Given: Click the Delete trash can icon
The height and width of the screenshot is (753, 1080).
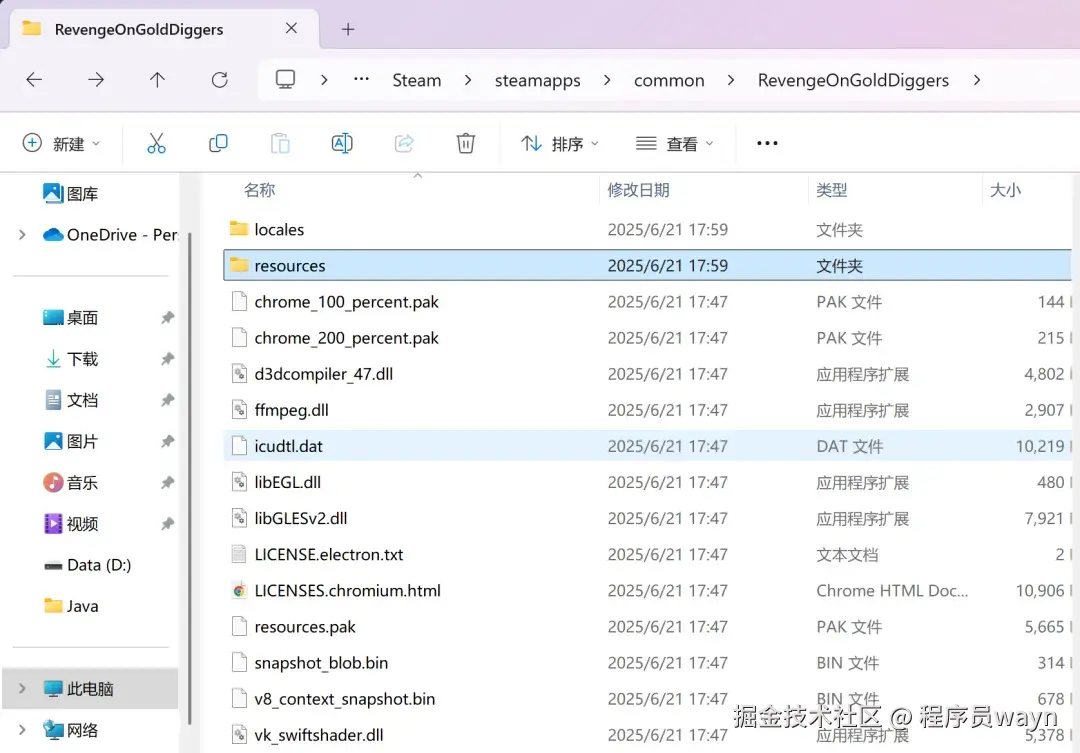Looking at the screenshot, I should pos(466,143).
